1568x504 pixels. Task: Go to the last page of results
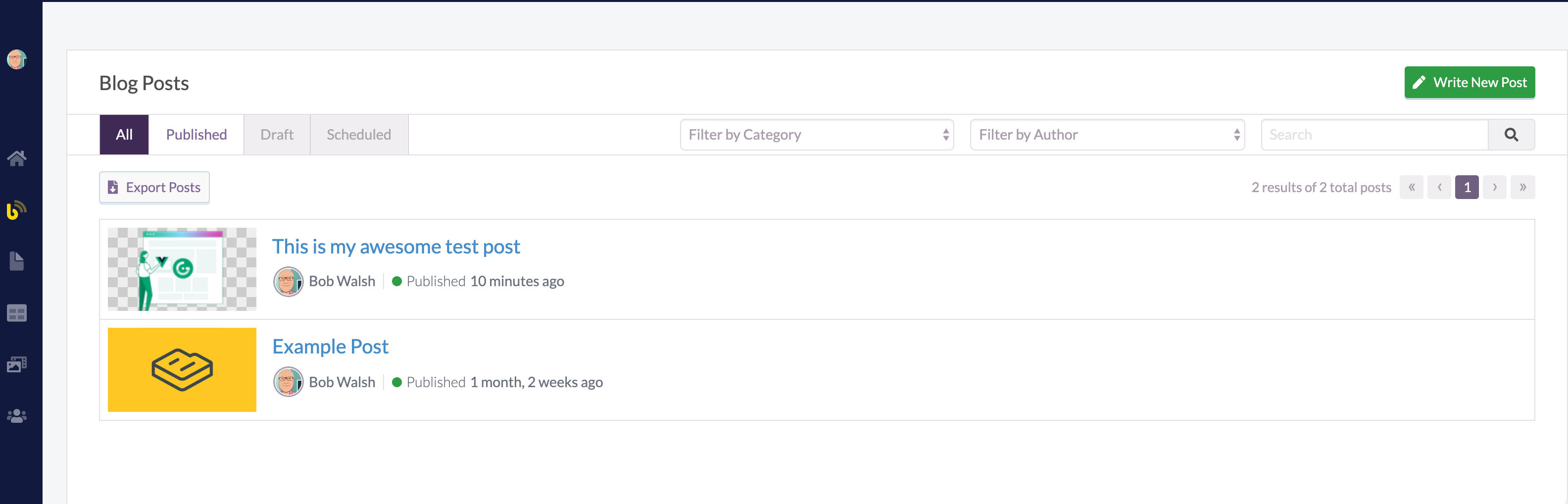pos(1522,188)
